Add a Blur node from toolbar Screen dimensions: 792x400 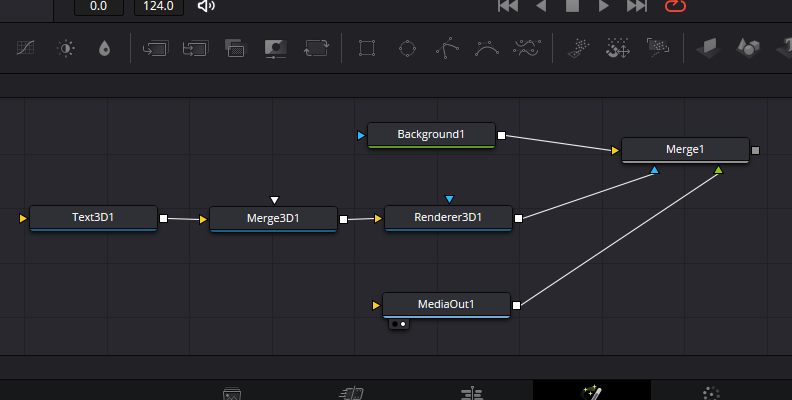[105, 48]
